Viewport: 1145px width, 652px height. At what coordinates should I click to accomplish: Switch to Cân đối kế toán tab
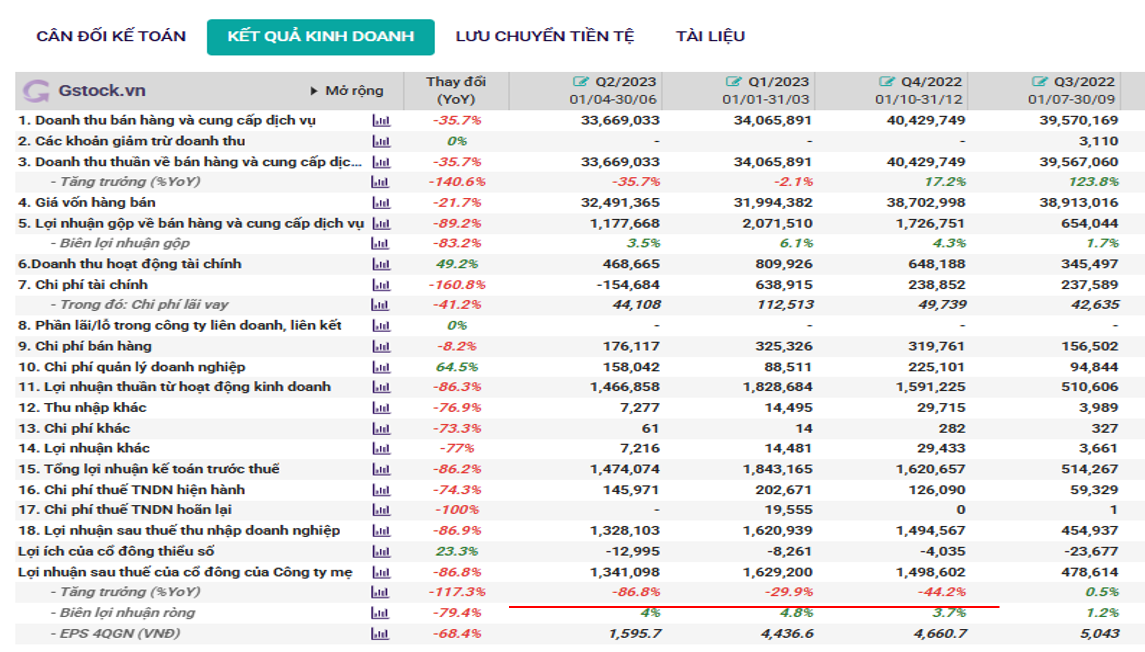(111, 37)
